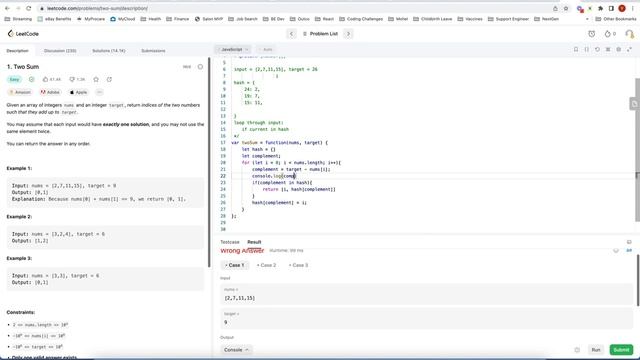
Task: Open the Job Search bookmark folder
Action: 243,19
